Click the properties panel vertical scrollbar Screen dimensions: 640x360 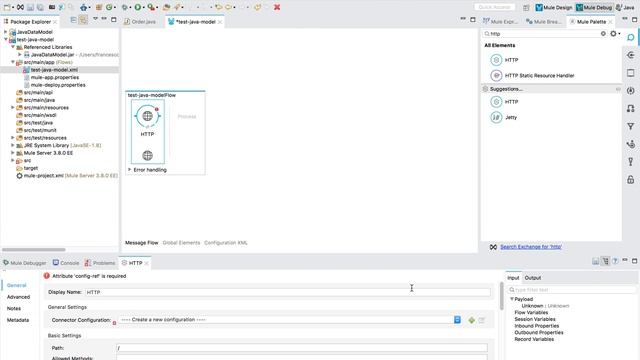(501, 296)
